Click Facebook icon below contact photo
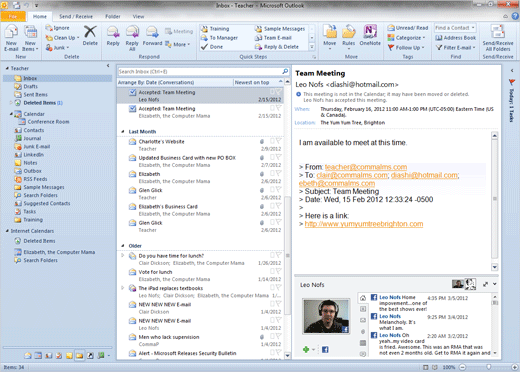 pos(325,349)
